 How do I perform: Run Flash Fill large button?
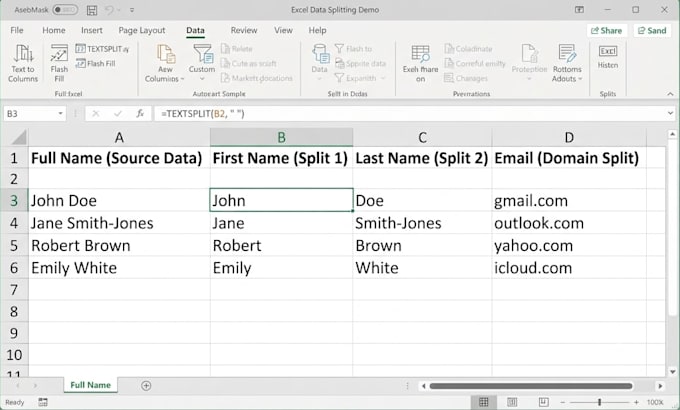point(59,63)
